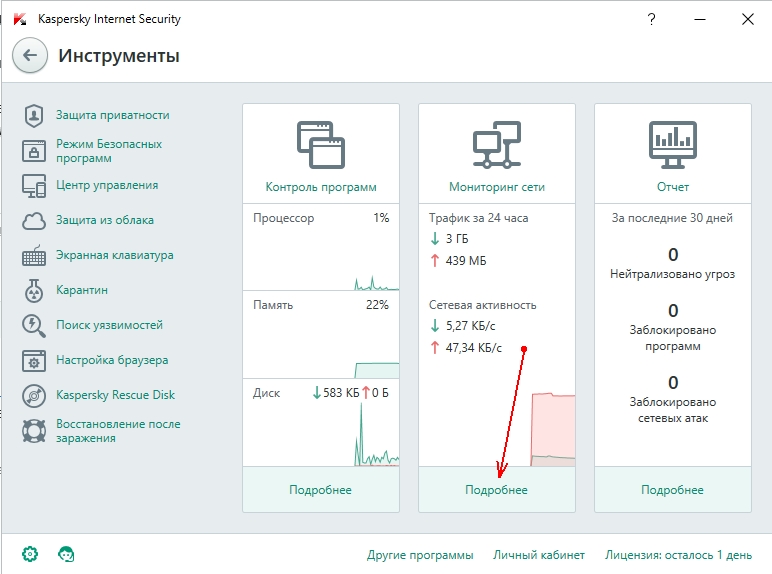Click the back arrow next to Инструменты
772x574 pixels.
tap(30, 56)
